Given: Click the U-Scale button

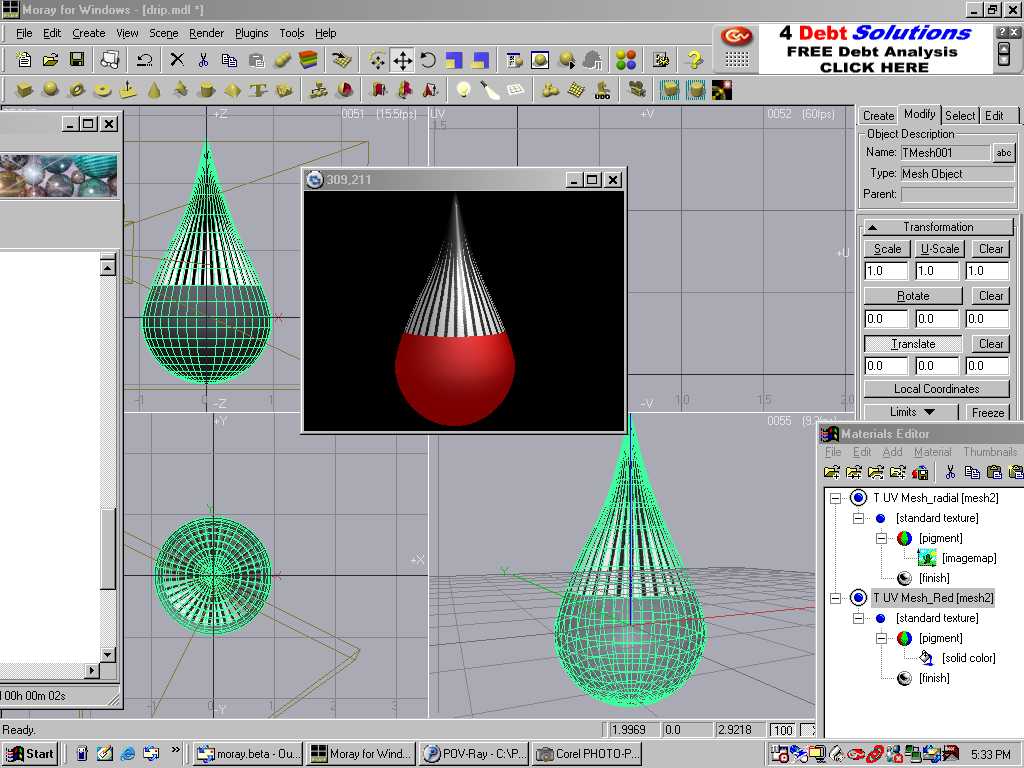Looking at the screenshot, I should tap(939, 249).
